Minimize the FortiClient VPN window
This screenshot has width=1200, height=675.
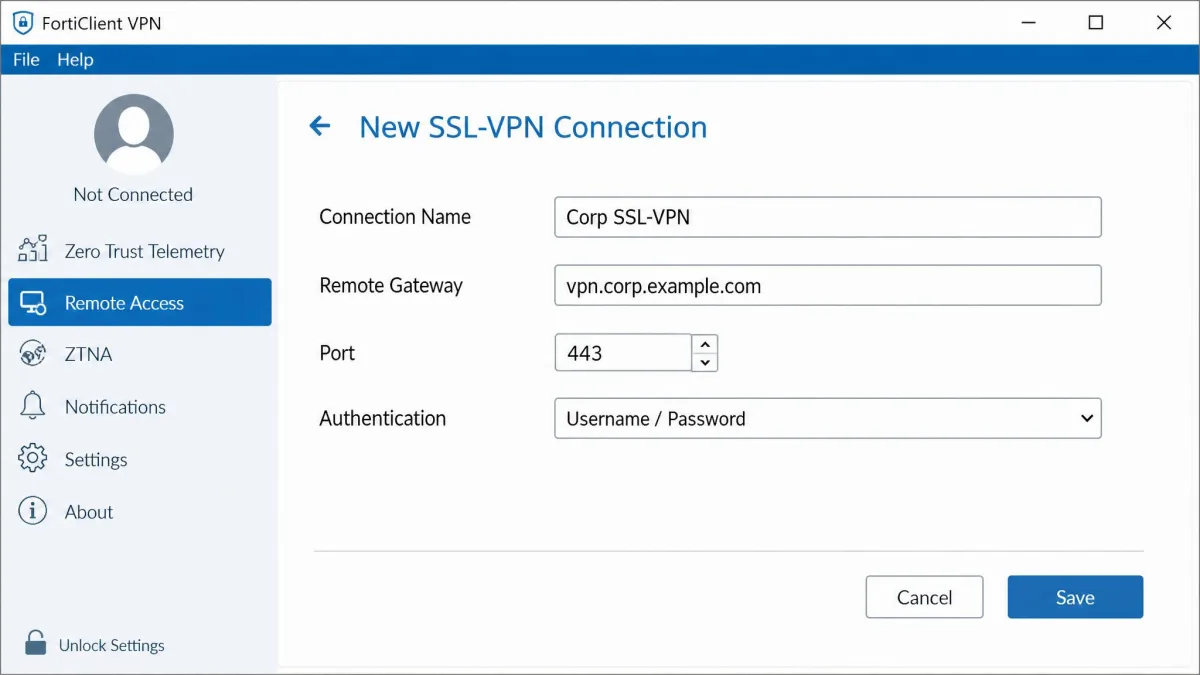coord(1028,22)
